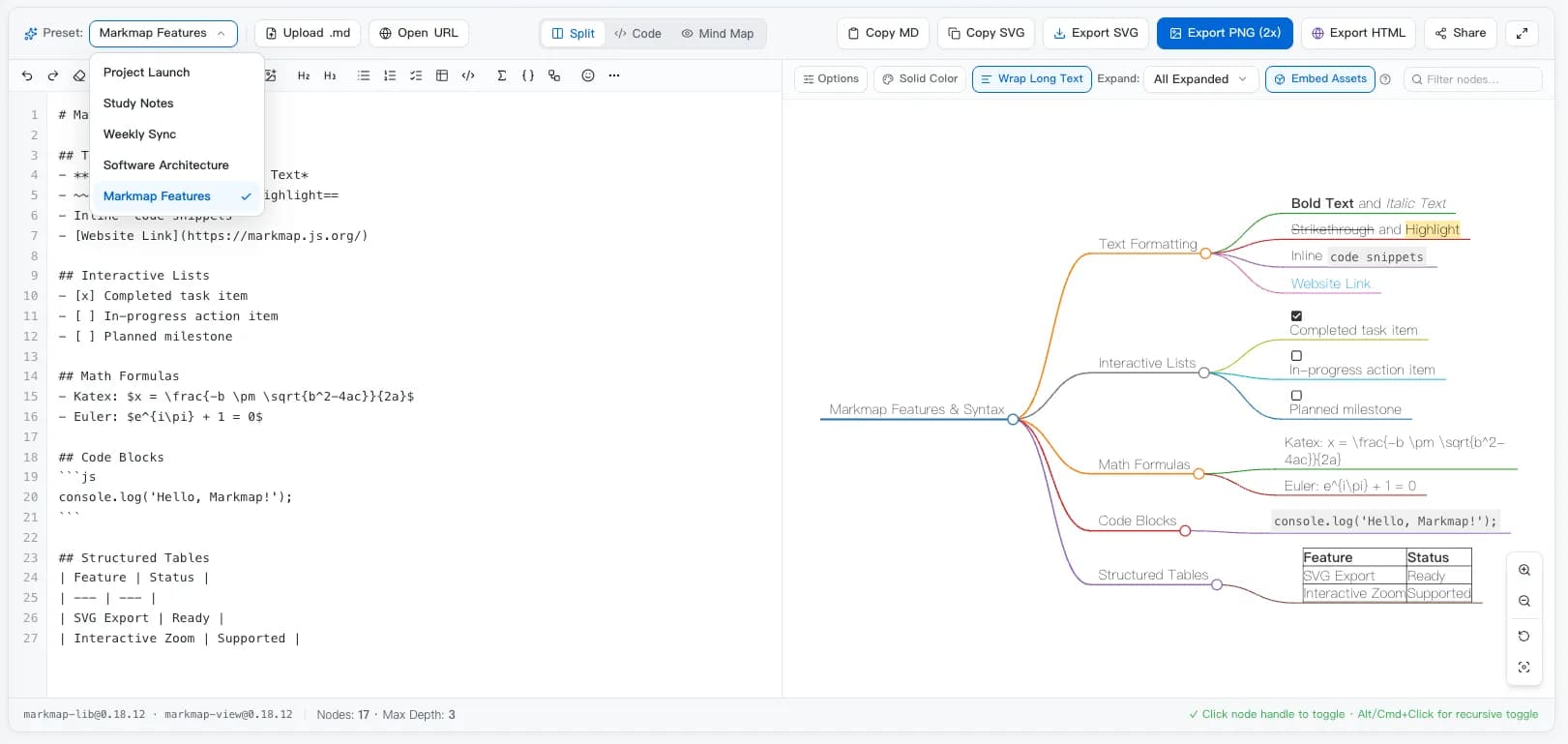Image resolution: width=1568 pixels, height=744 pixels.
Task: Zoom in on the mind map
Action: [x=1524, y=570]
